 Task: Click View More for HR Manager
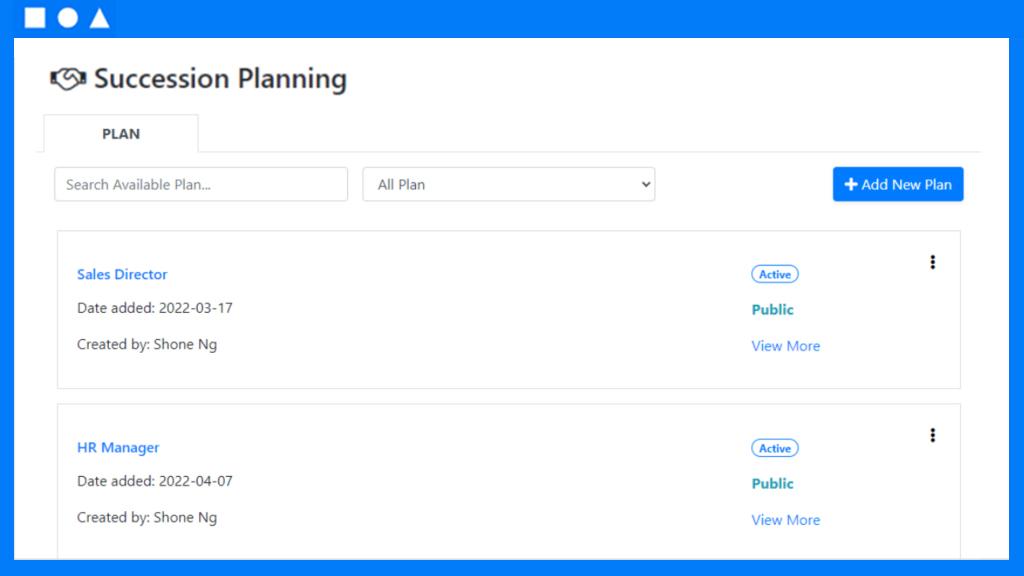[x=786, y=520]
